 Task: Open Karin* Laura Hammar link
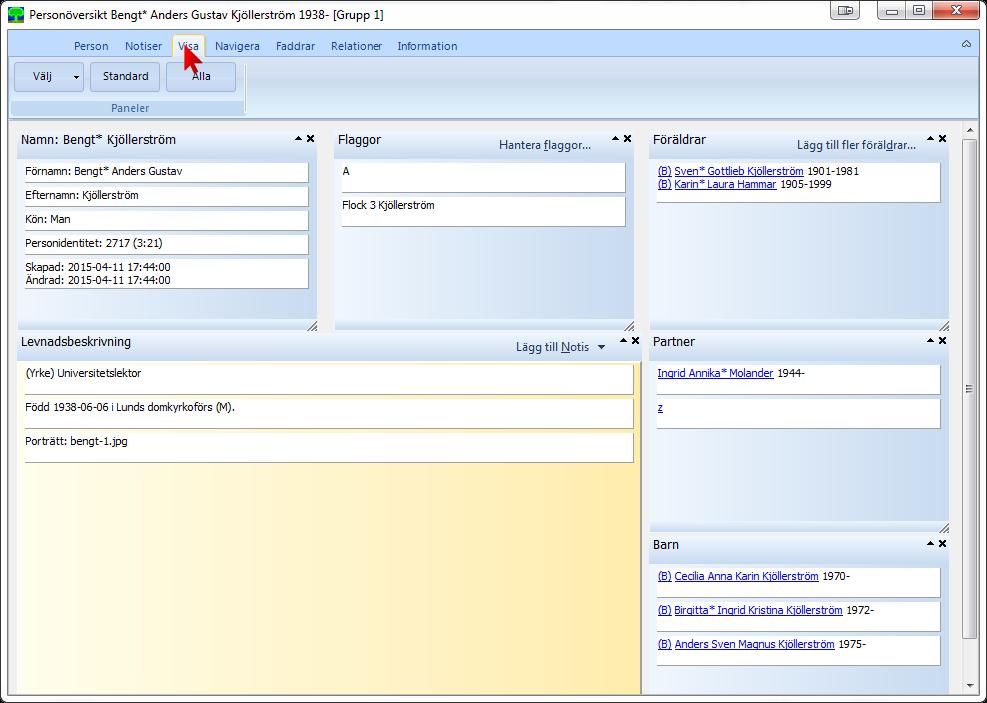[725, 184]
